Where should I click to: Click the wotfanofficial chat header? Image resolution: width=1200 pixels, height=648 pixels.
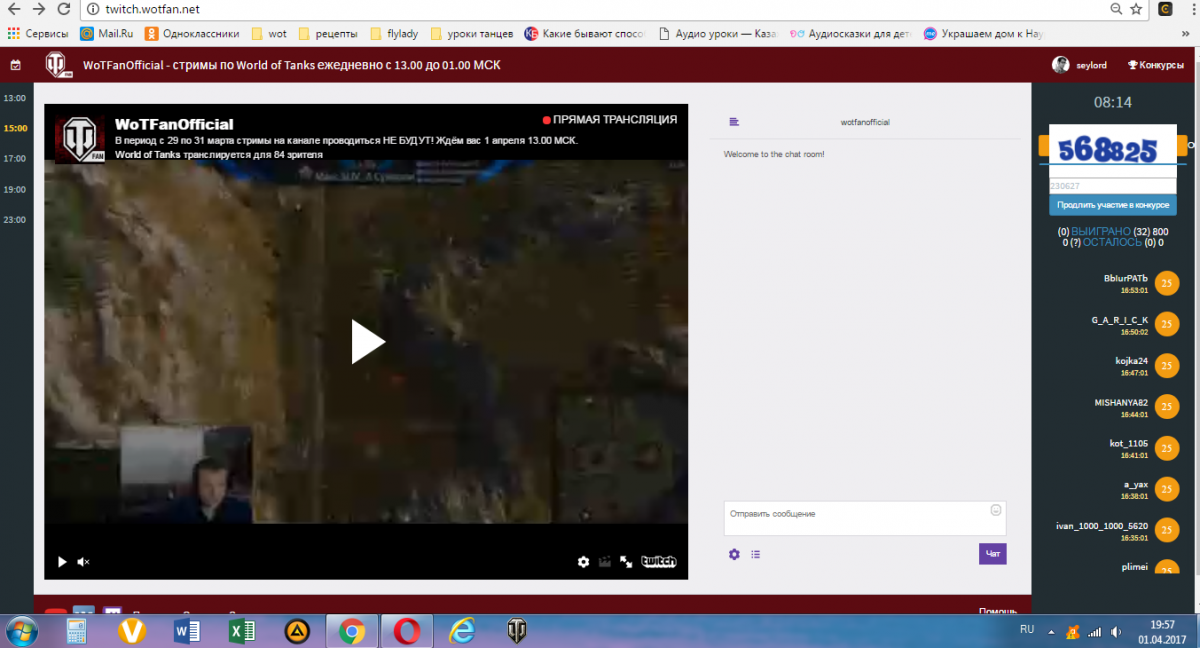[x=865, y=122]
